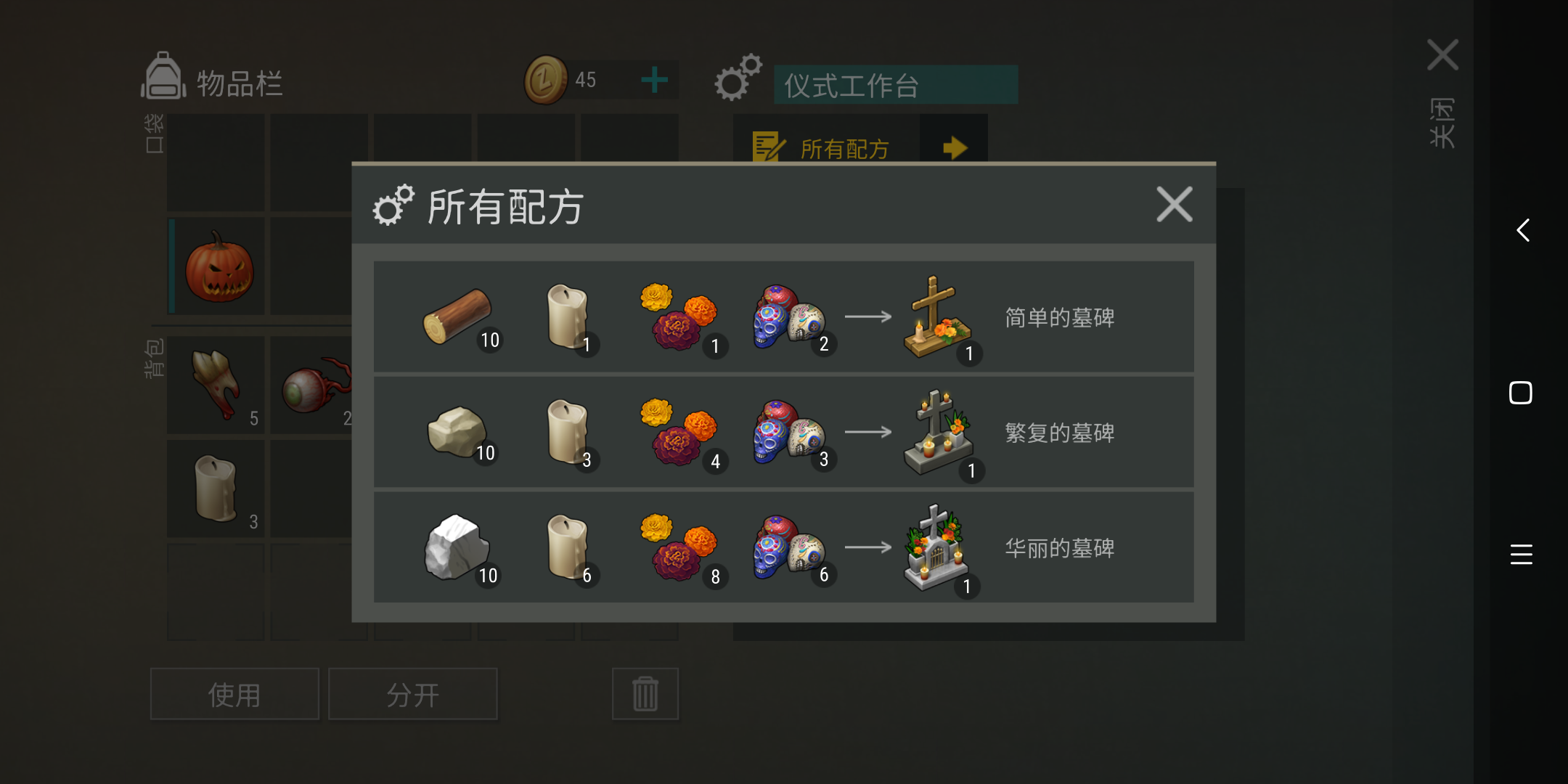Screen dimensions: 1568x784
Task: Select the candle stack in backpack
Action: coord(216,489)
